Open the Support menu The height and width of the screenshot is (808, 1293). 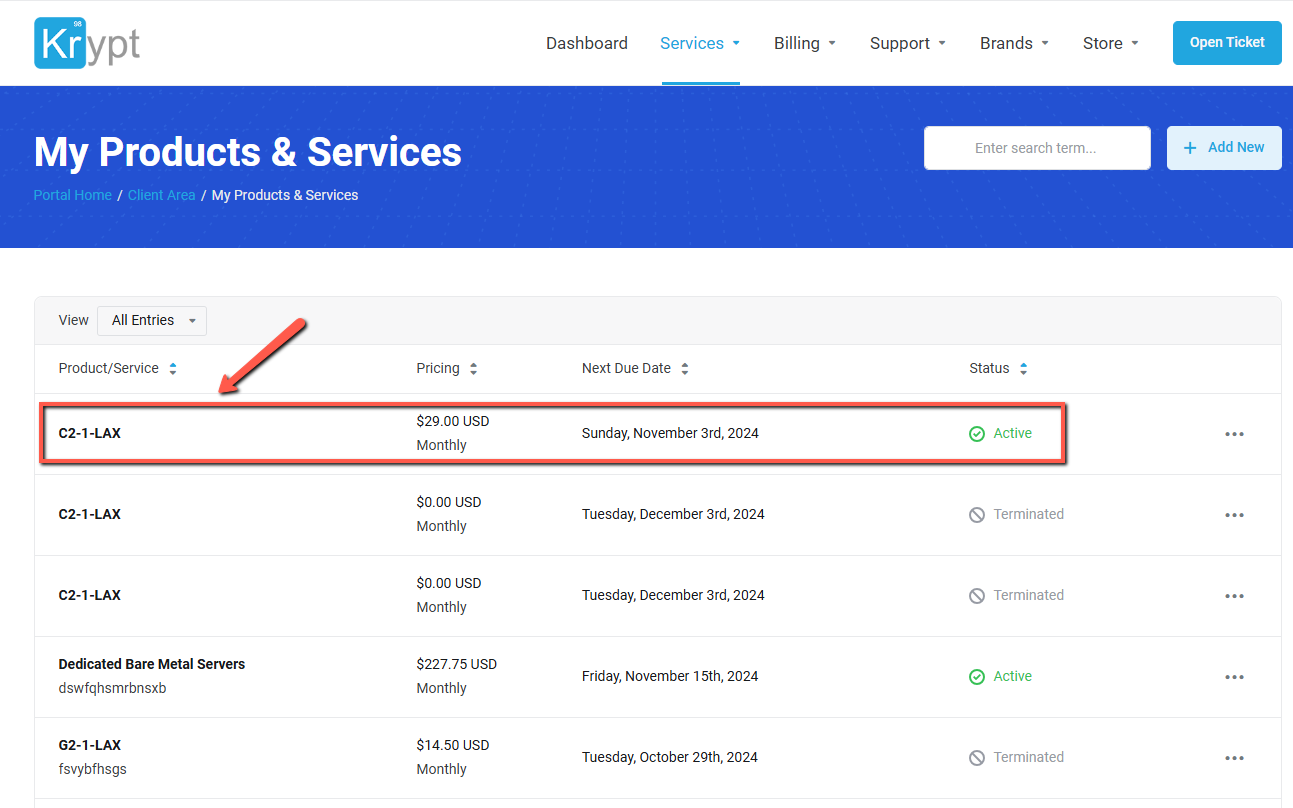coord(907,43)
